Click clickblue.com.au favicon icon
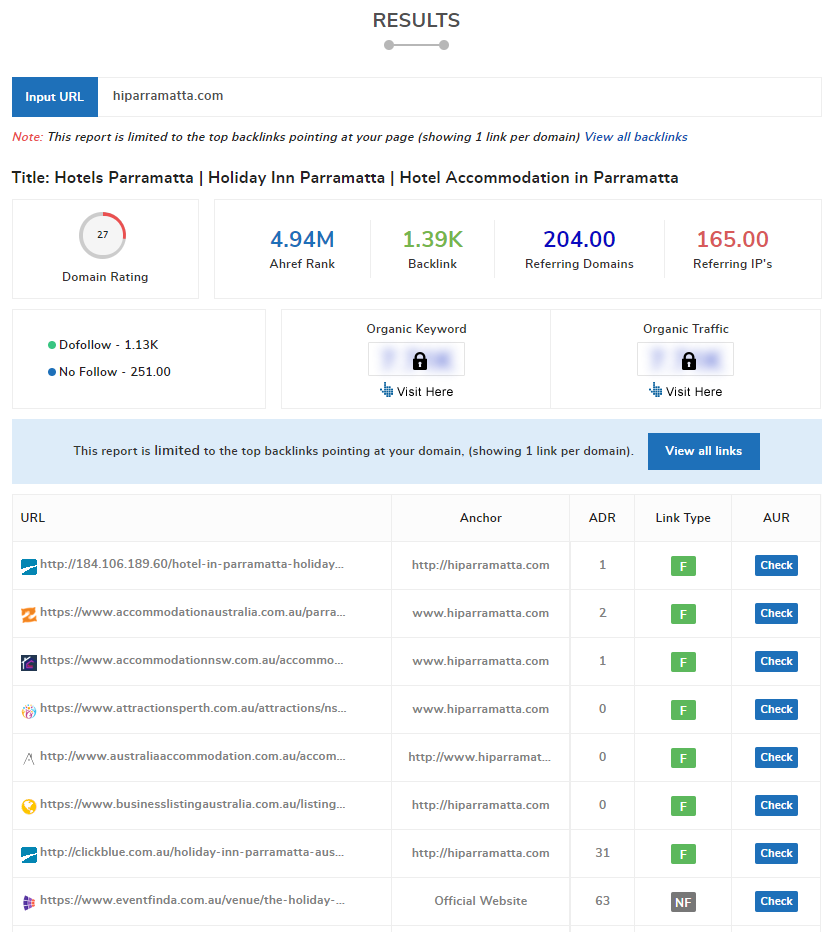This screenshot has height=932, width=828. [29, 854]
